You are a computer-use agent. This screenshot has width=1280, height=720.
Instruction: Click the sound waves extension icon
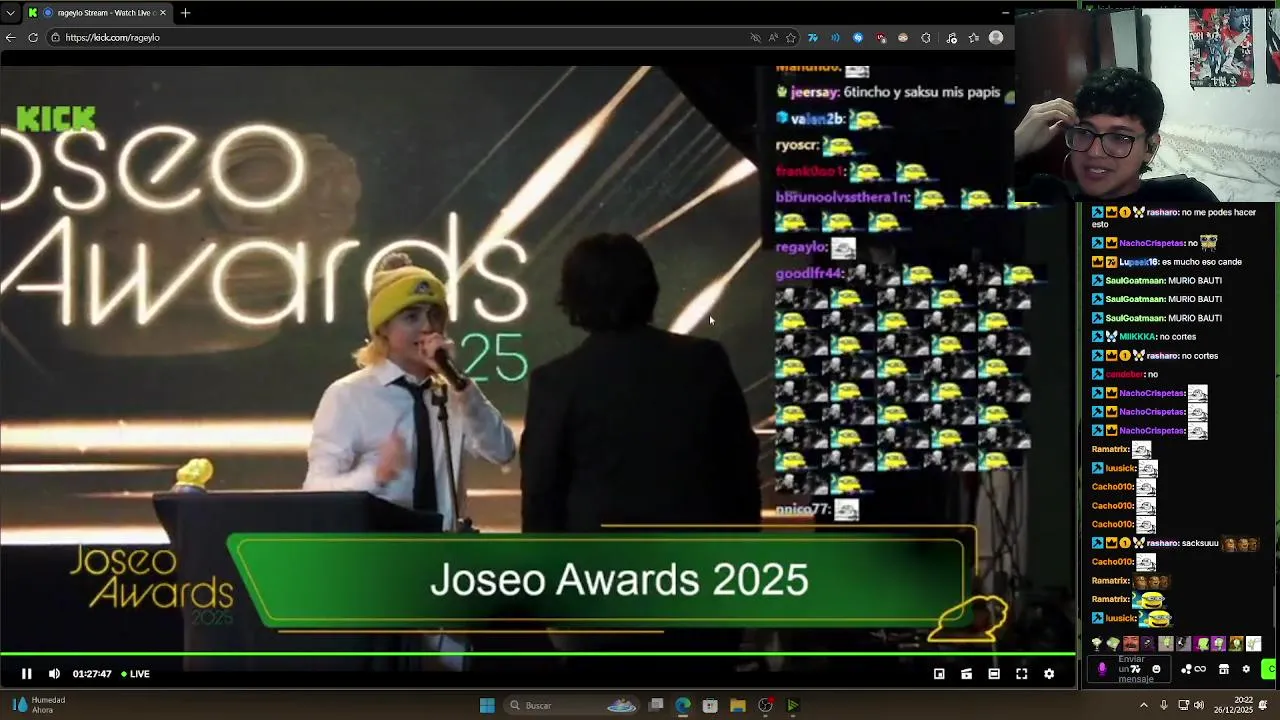(x=835, y=38)
